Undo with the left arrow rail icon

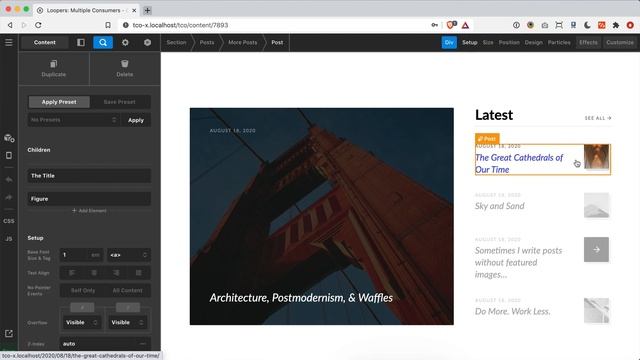tap(9, 180)
